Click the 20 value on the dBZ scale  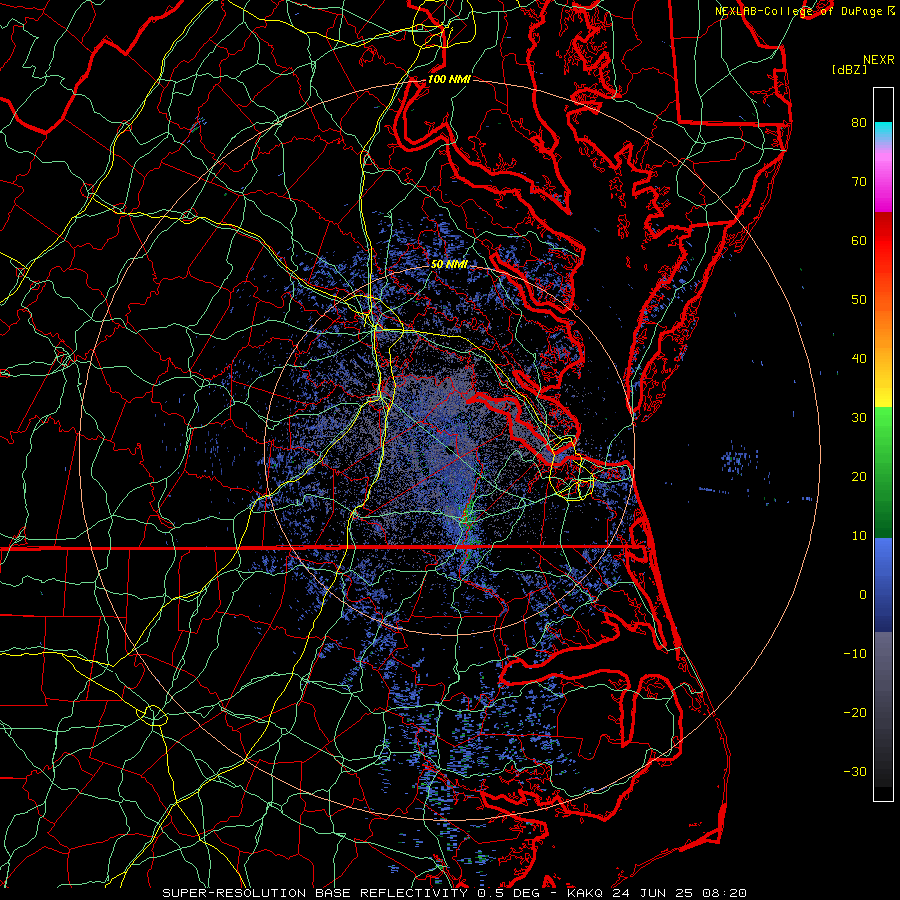(859, 476)
